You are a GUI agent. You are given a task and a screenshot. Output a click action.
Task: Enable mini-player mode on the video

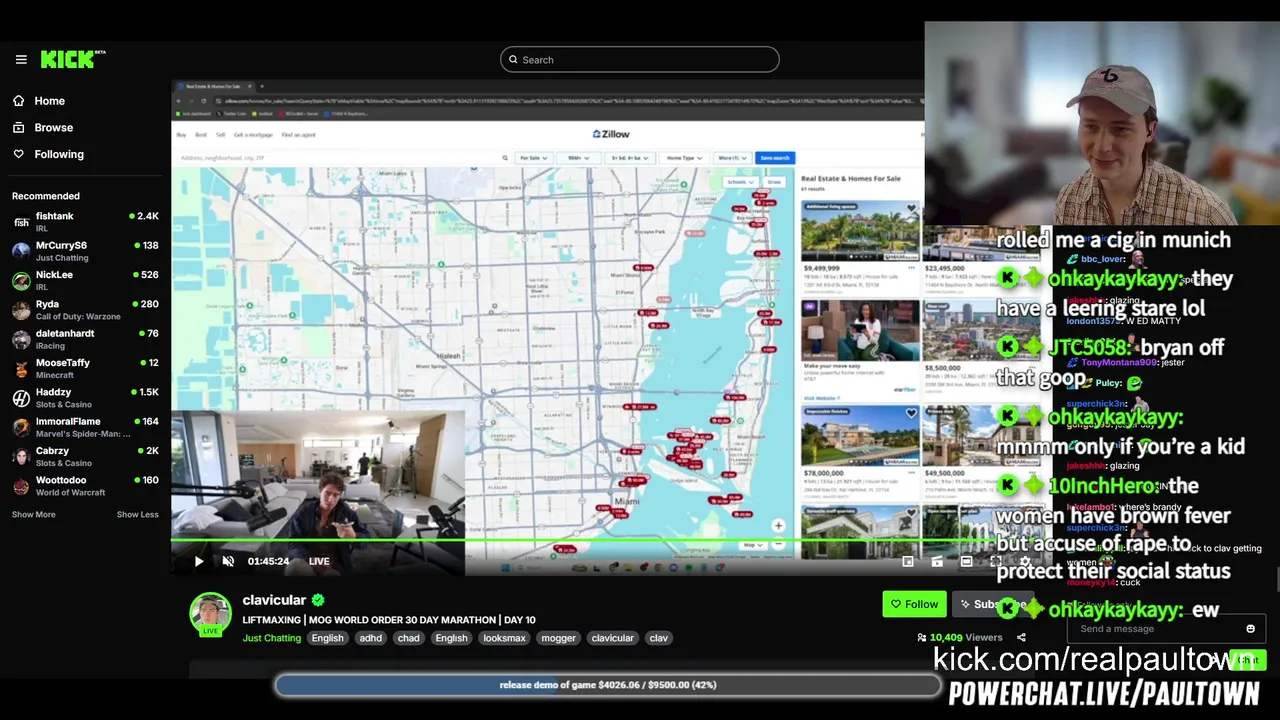click(908, 561)
